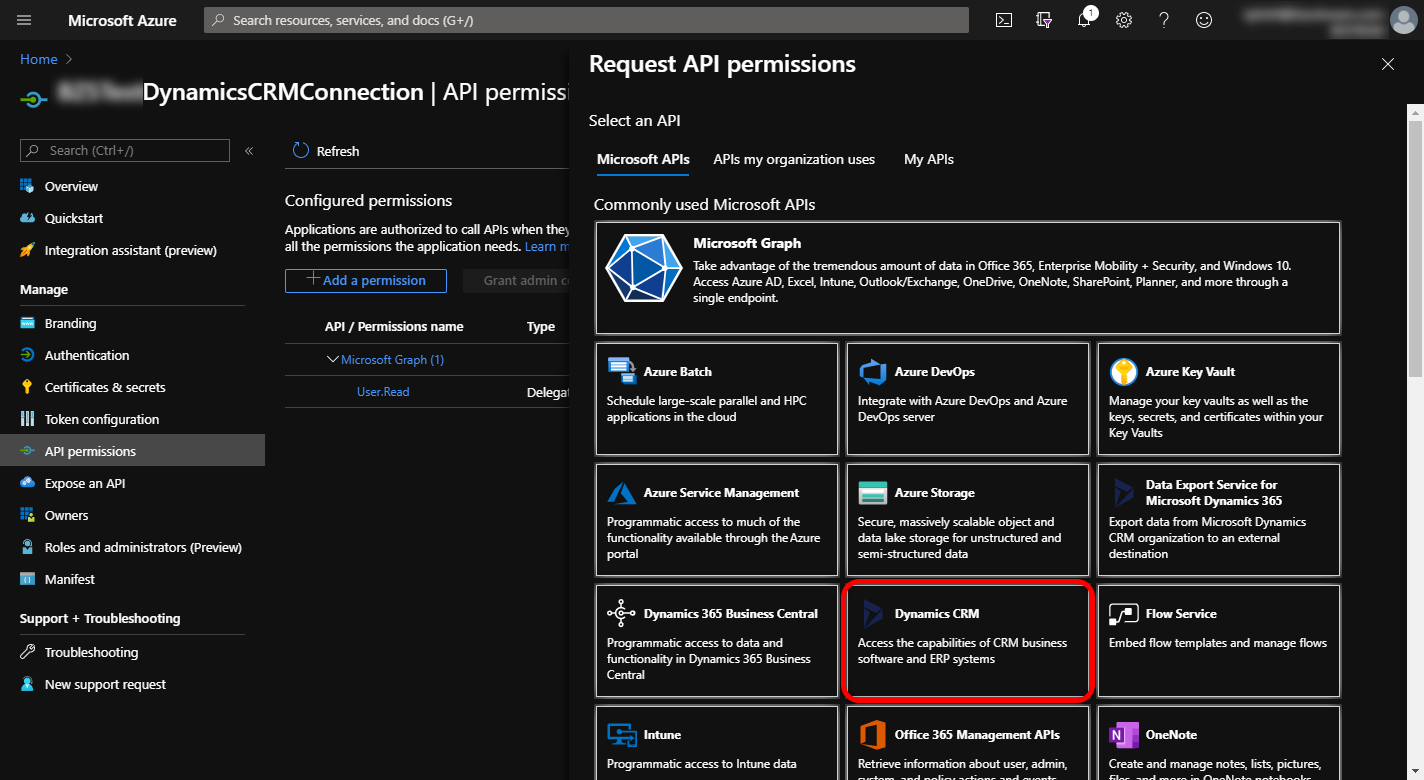Select Dynamics 365 Business Central tile
The height and width of the screenshot is (780, 1424).
717,640
